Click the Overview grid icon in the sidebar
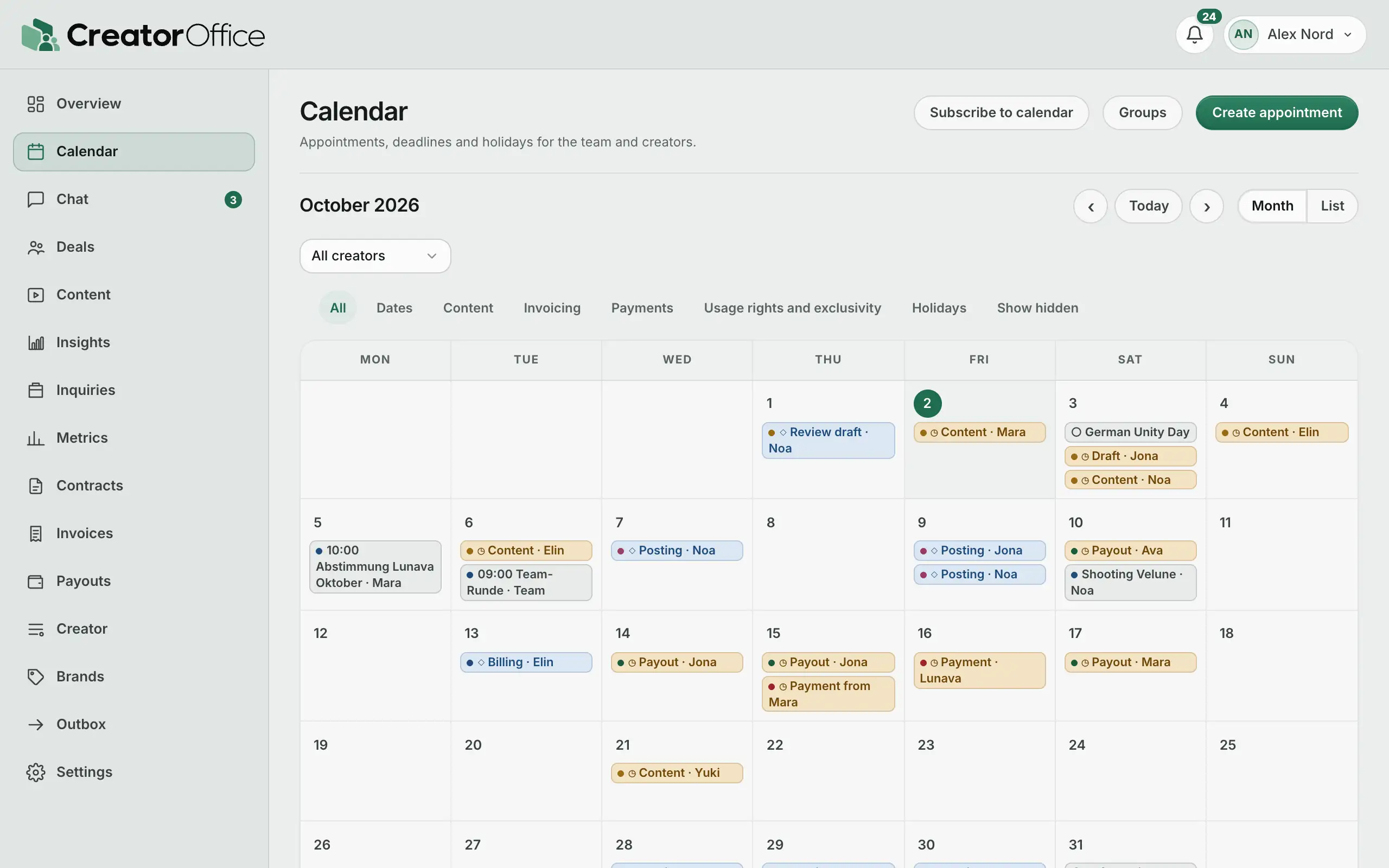Image resolution: width=1389 pixels, height=868 pixels. [36, 104]
